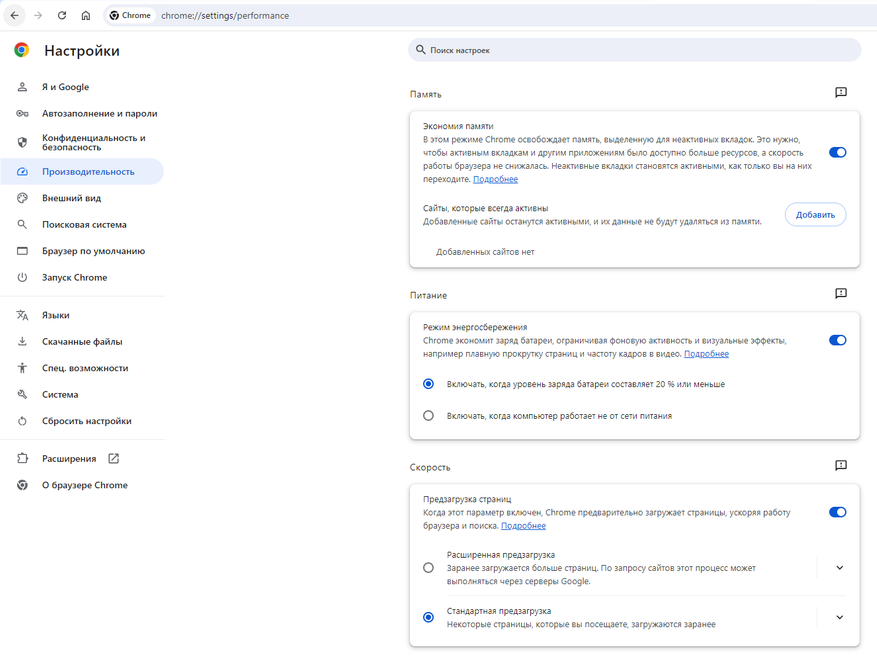The image size is (877, 658).
Task: Go back using the back arrow
Action: pos(14,16)
